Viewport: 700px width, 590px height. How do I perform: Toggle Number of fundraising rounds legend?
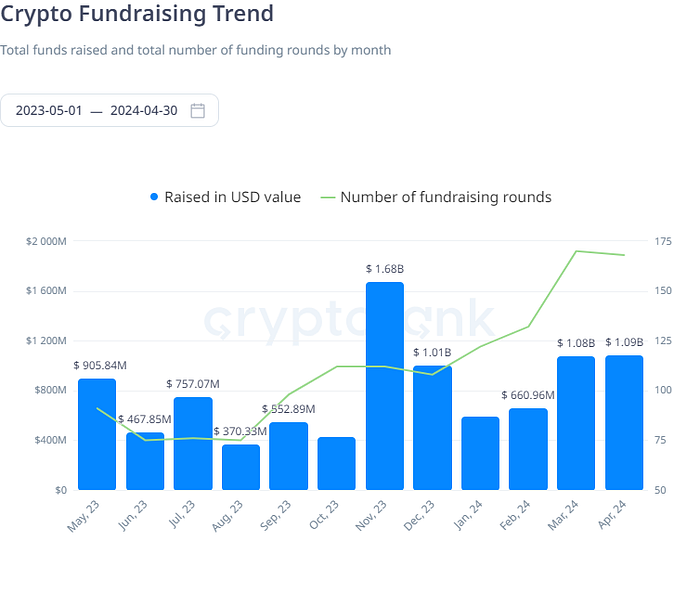[x=436, y=197]
